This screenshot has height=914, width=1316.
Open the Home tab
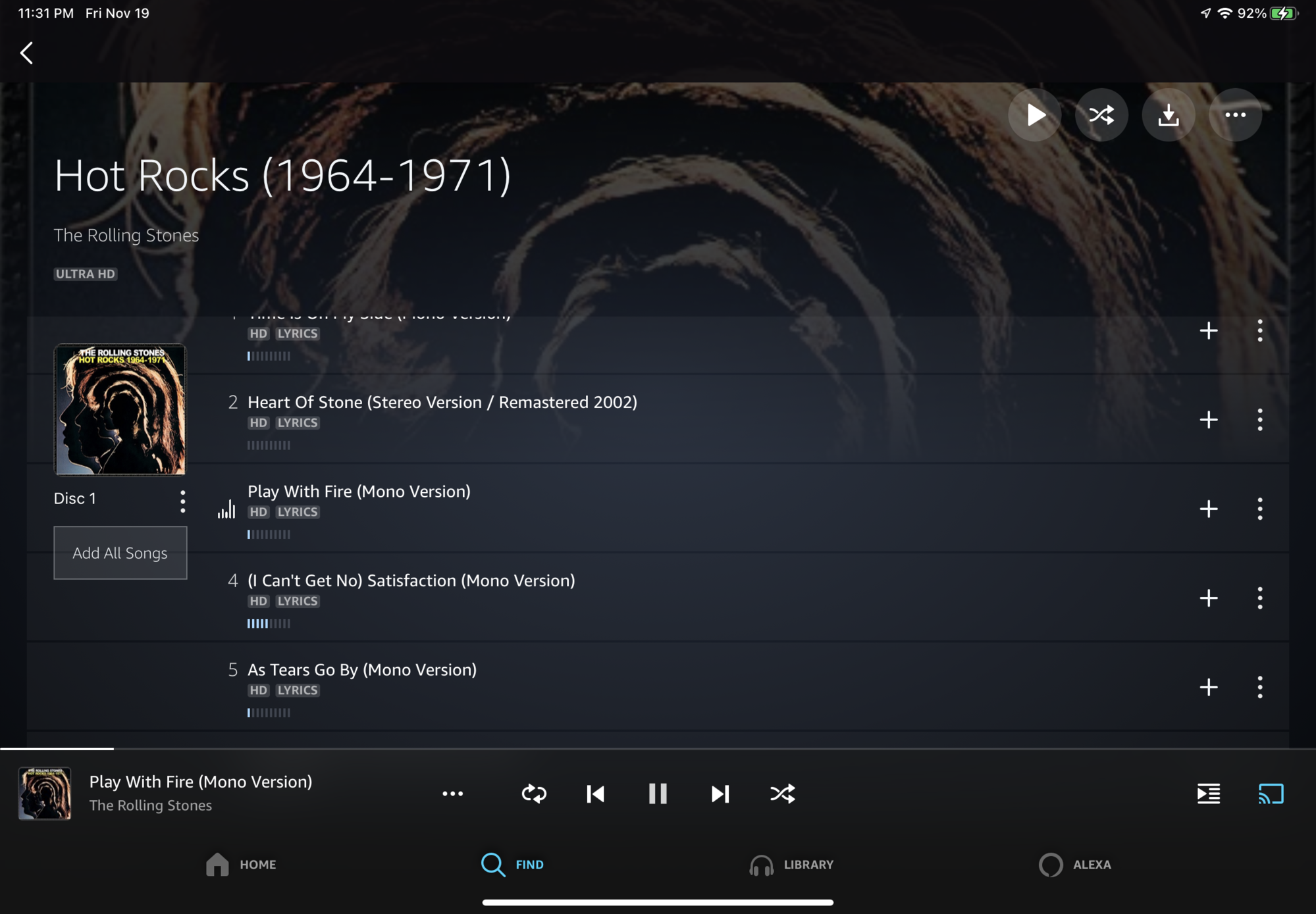[240, 865]
